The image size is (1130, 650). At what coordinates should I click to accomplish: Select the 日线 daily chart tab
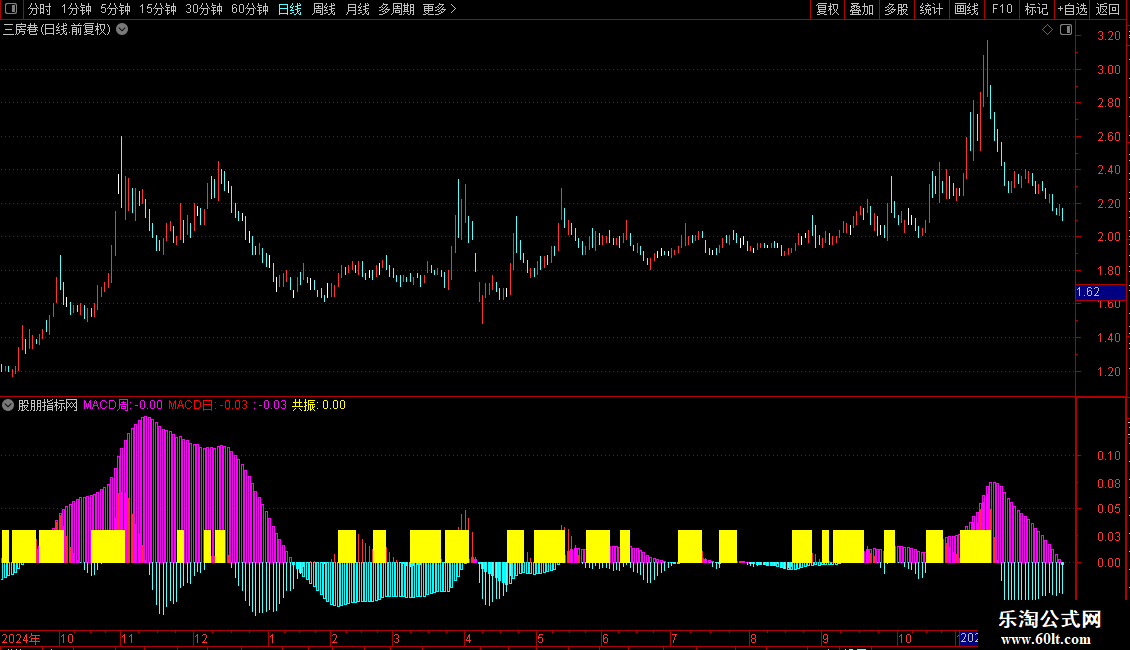[x=290, y=9]
